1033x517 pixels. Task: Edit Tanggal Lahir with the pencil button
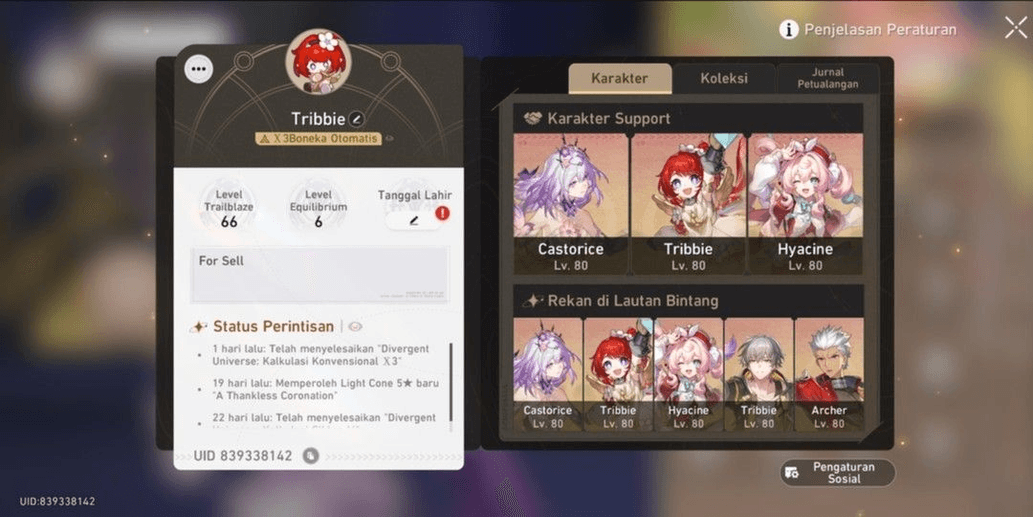413,221
